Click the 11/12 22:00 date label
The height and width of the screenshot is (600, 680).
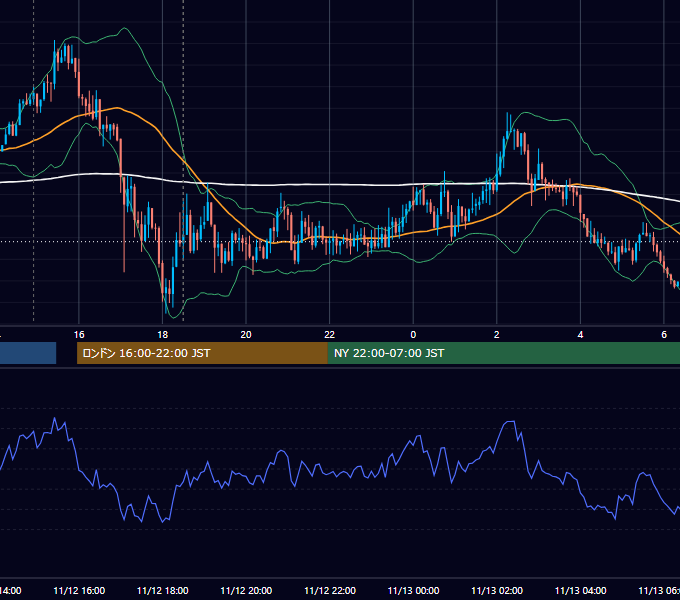[x=330, y=591]
